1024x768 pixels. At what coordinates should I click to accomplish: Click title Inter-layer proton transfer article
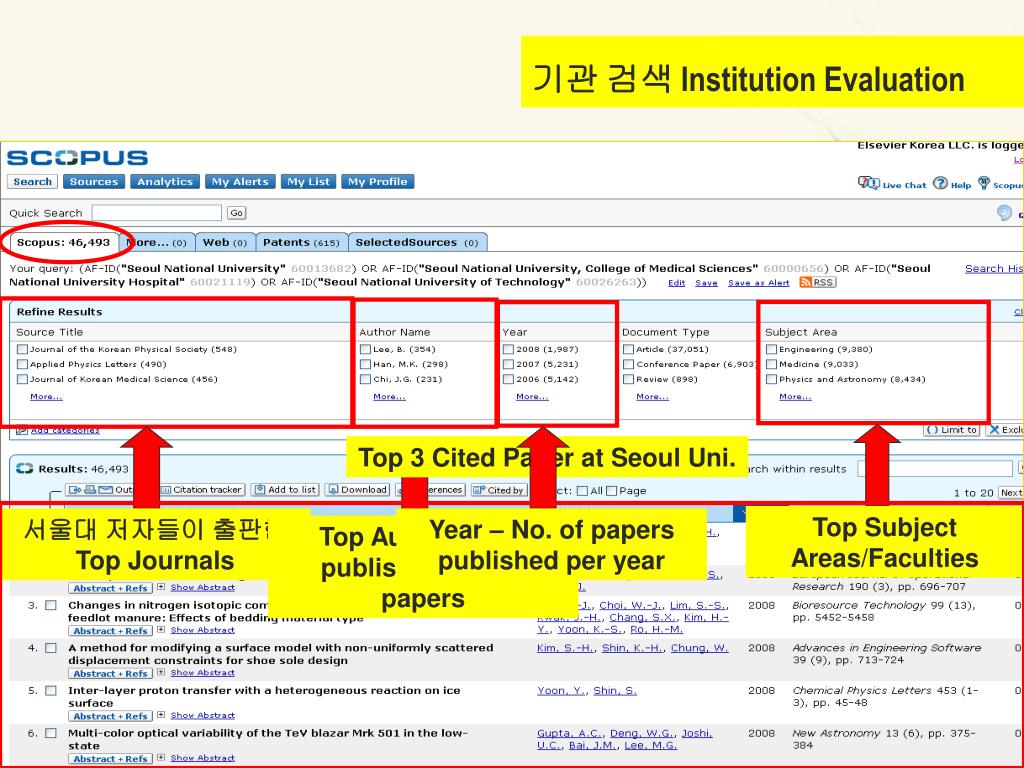tap(264, 697)
